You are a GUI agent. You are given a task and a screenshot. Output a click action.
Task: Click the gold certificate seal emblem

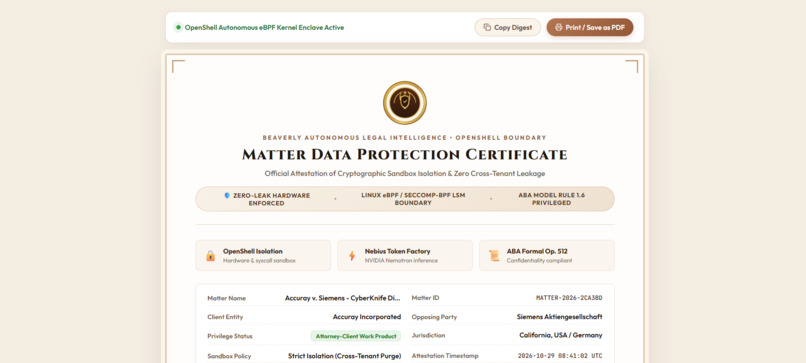pyautogui.click(x=405, y=103)
